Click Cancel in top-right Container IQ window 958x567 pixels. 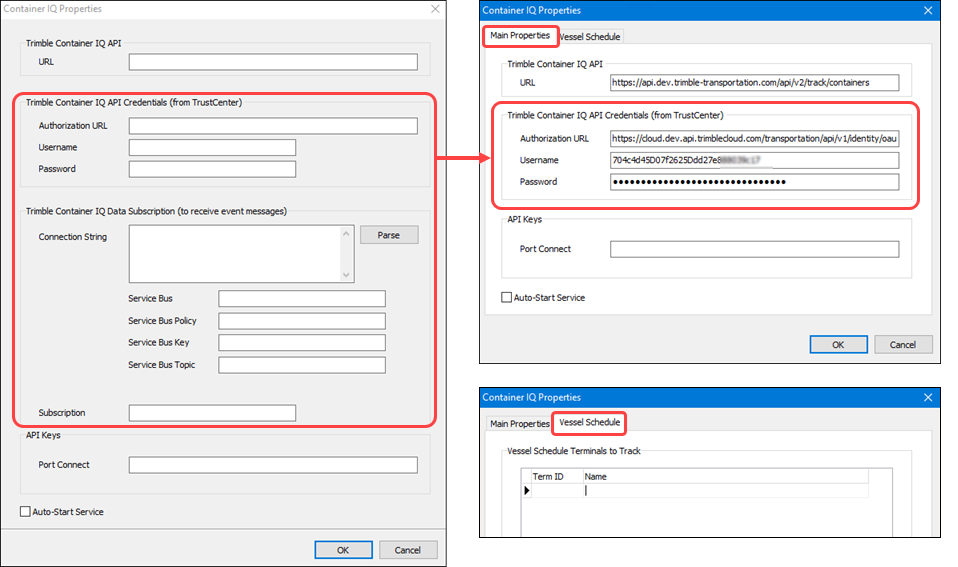click(x=903, y=345)
